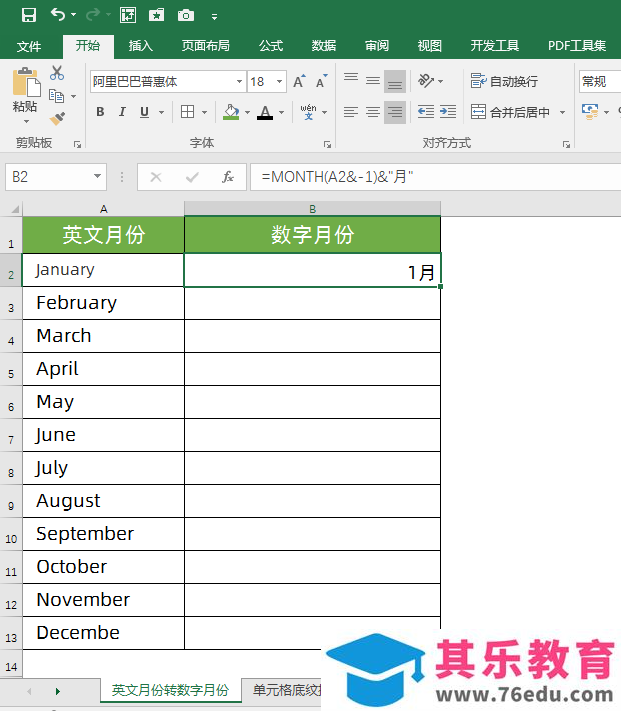This screenshot has height=711, width=621.
Task: Undo the last action
Action: click(58, 15)
